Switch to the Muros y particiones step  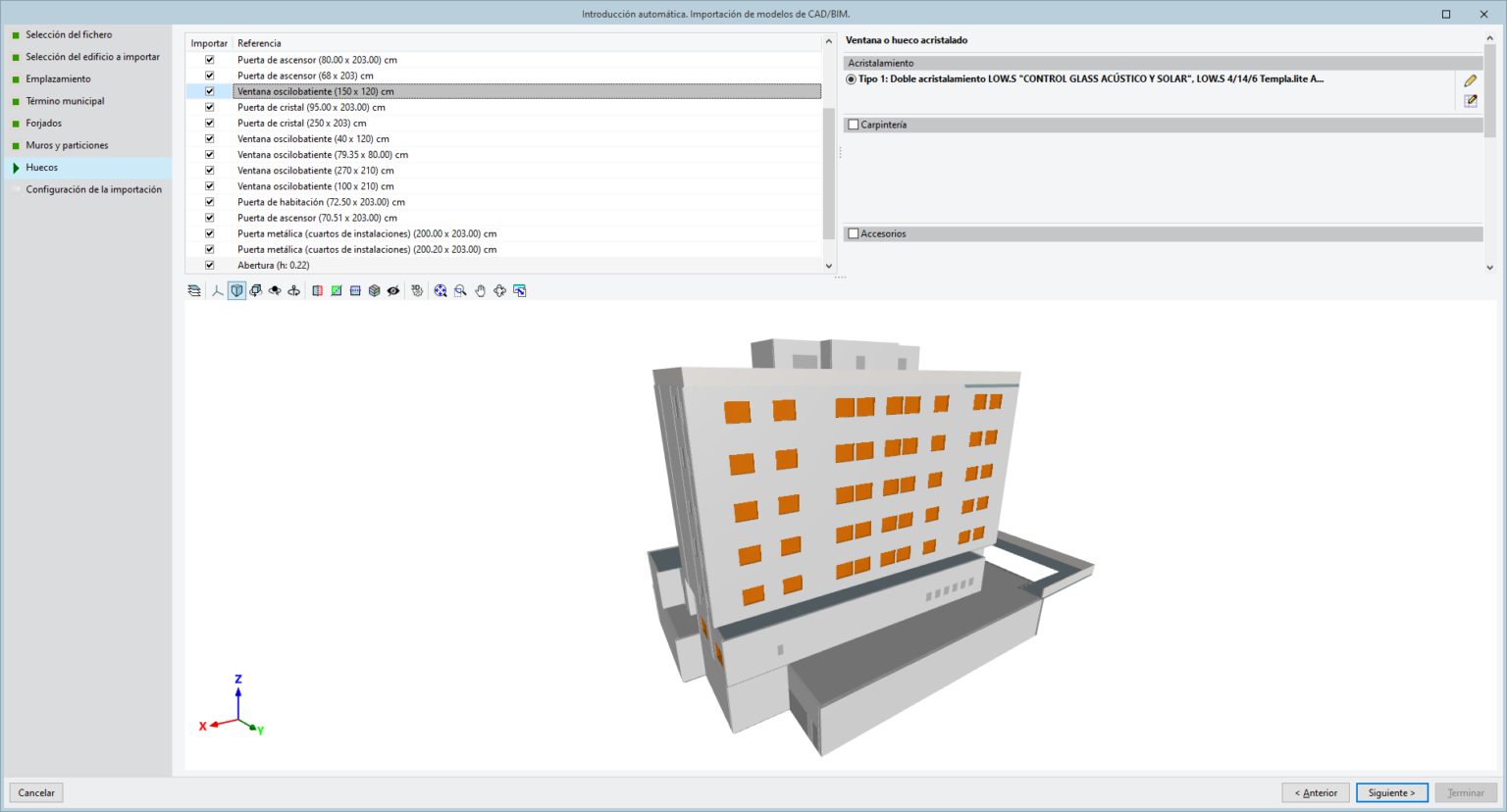tap(69, 144)
